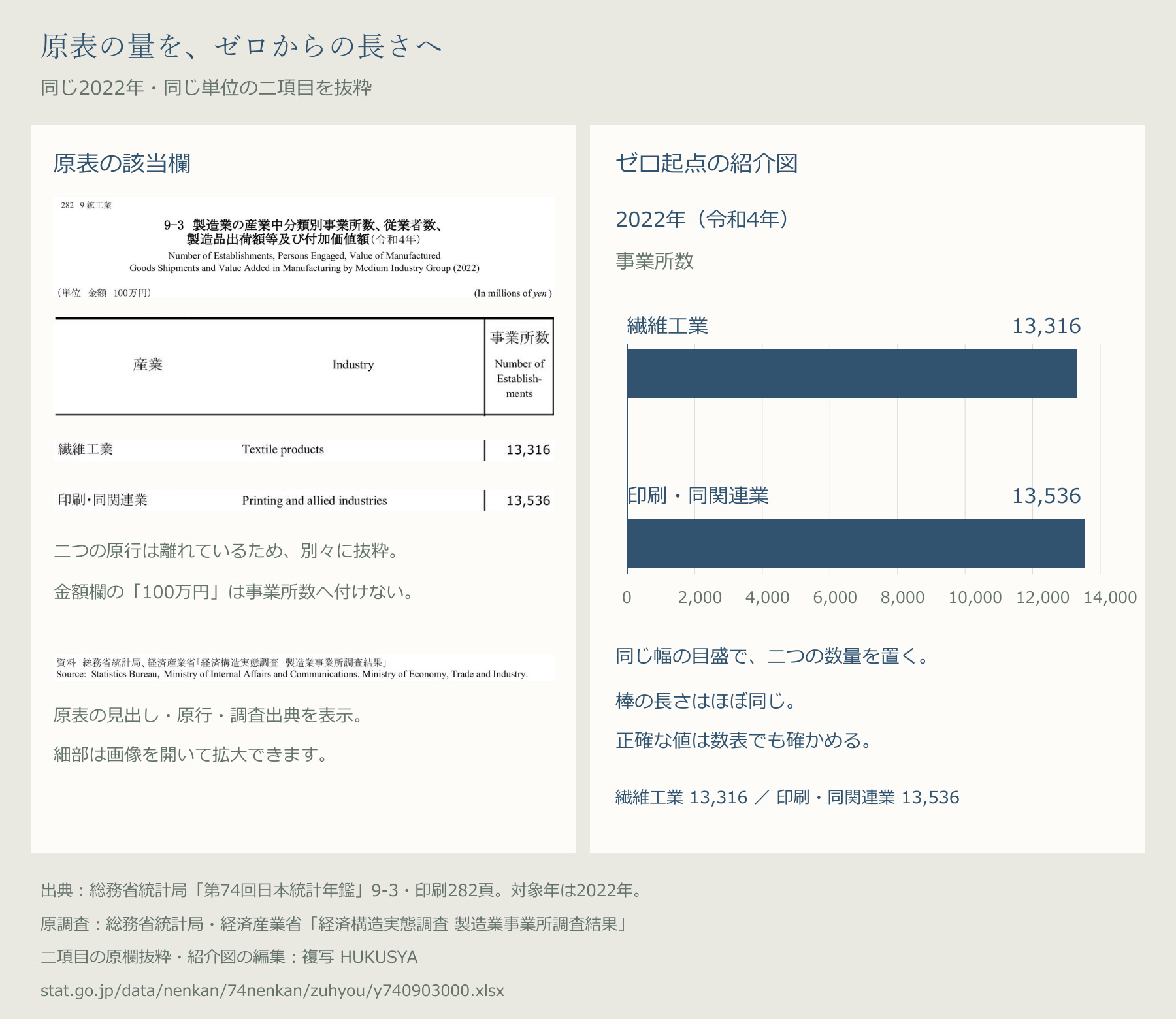
Task: Click the title 原表の量を、ゼロからの長さへ
Action: pyautogui.click(x=242, y=46)
